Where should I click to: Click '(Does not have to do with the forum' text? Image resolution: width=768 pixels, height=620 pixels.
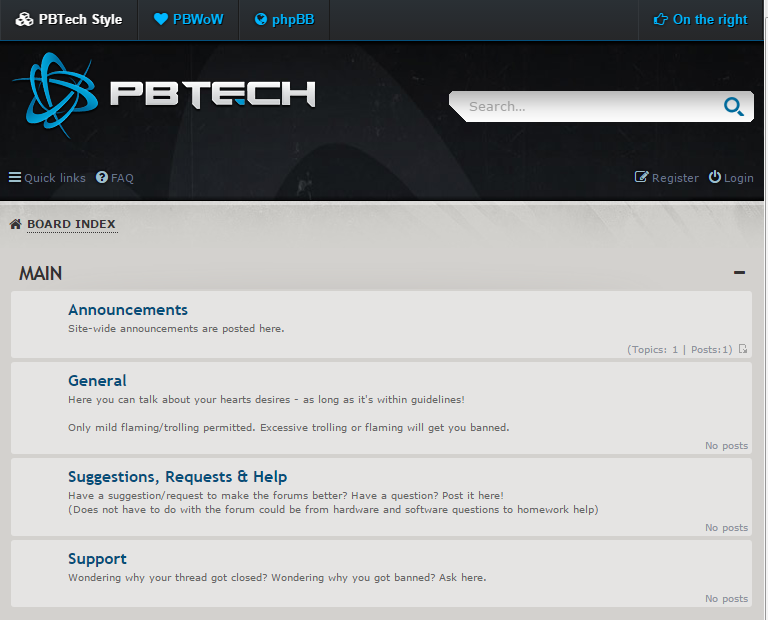(x=333, y=510)
